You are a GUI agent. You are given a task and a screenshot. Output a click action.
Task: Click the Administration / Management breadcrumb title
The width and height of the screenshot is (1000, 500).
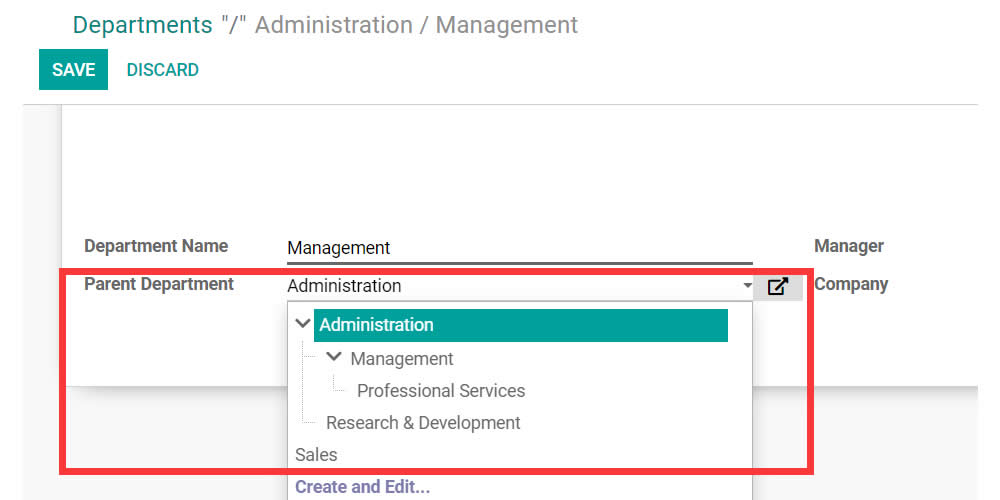[x=416, y=25]
